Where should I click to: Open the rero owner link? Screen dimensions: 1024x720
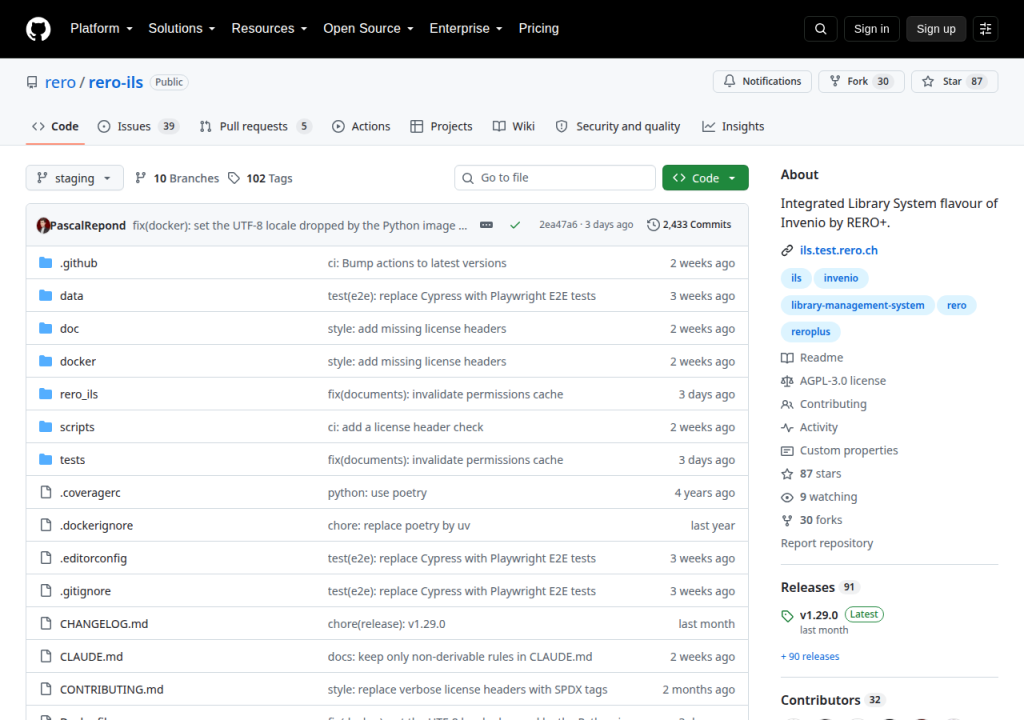[x=60, y=82]
